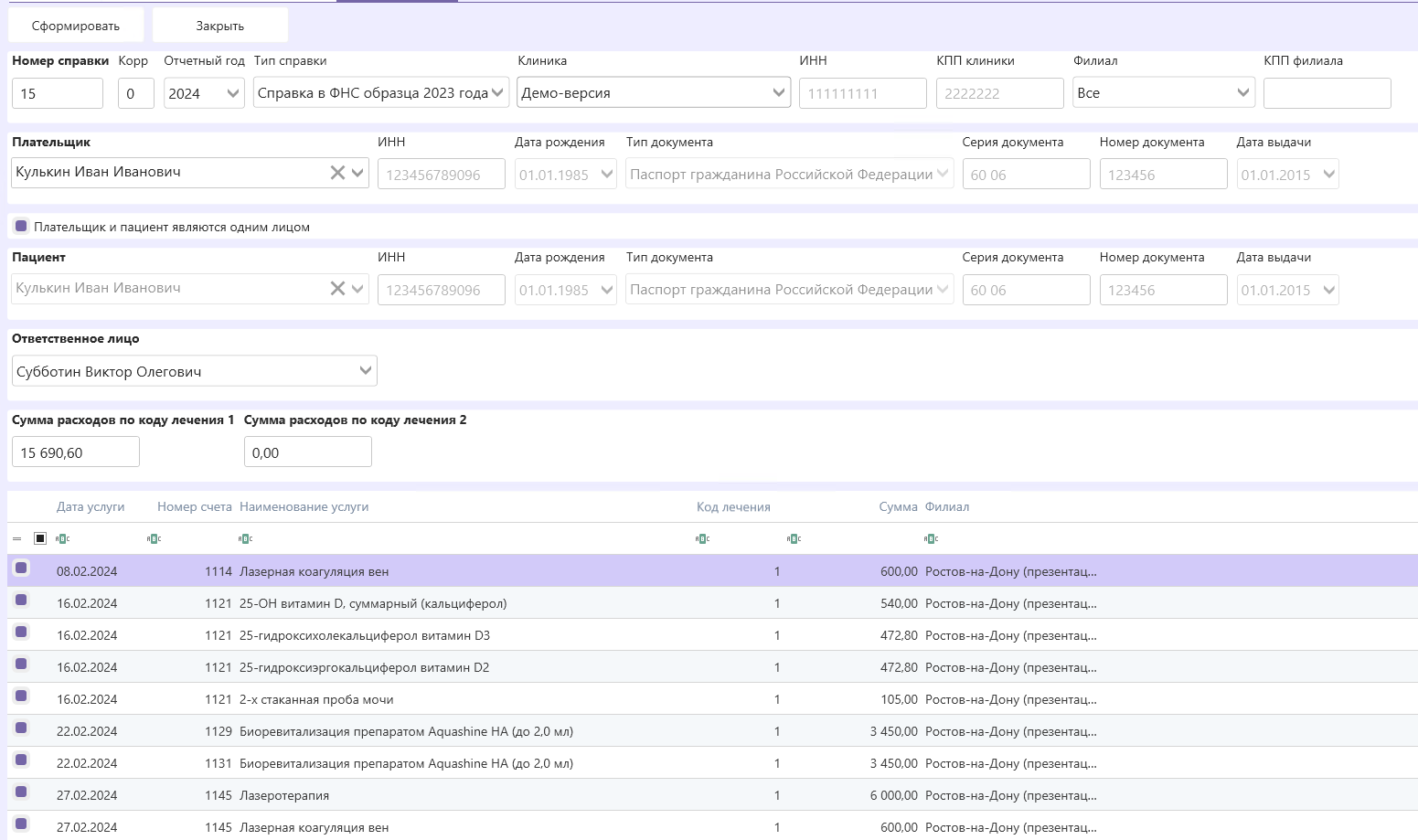Open the Код лечения column filter icon
This screenshot has width=1418, height=840.
703,538
